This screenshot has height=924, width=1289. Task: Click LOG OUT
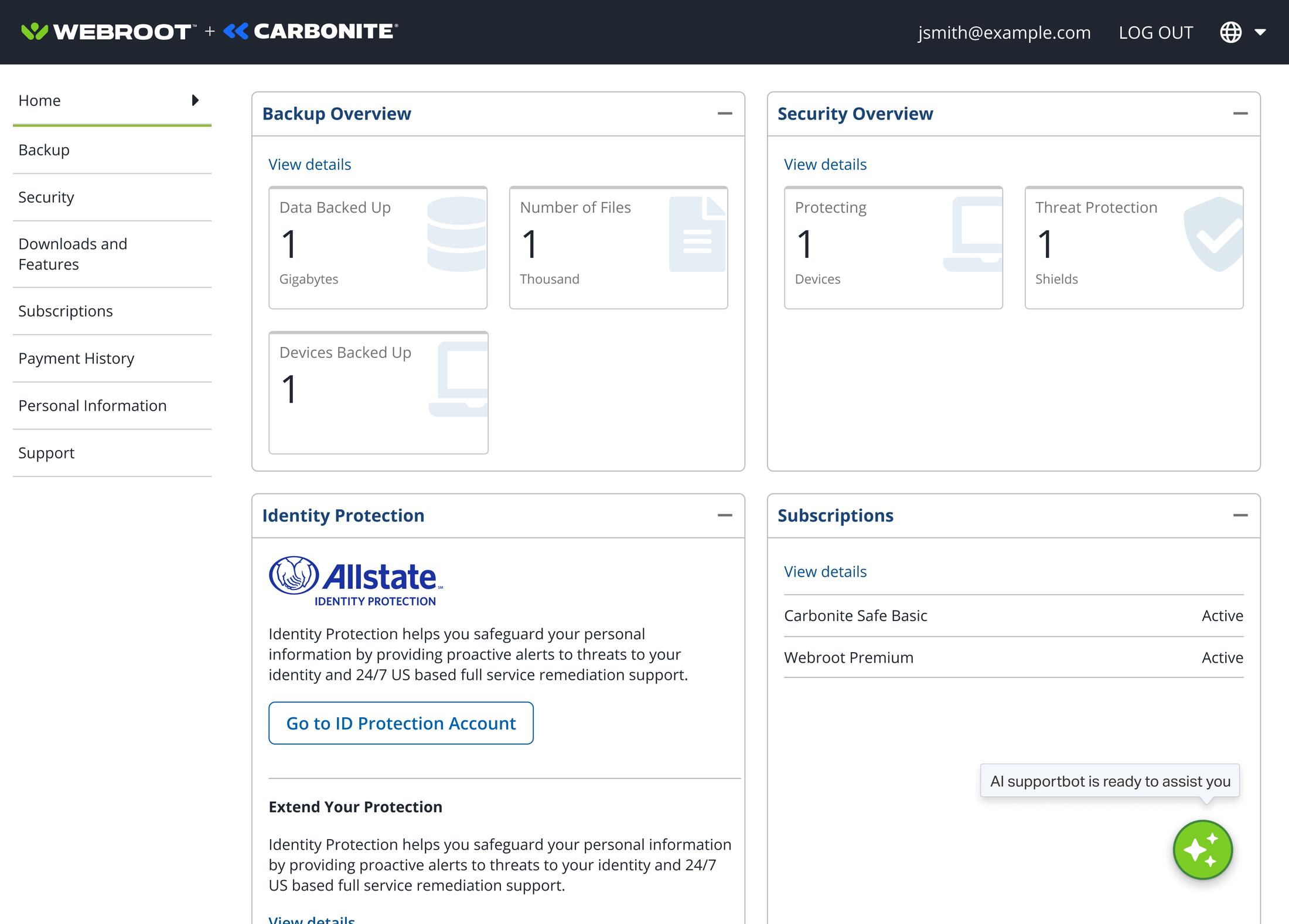point(1155,32)
